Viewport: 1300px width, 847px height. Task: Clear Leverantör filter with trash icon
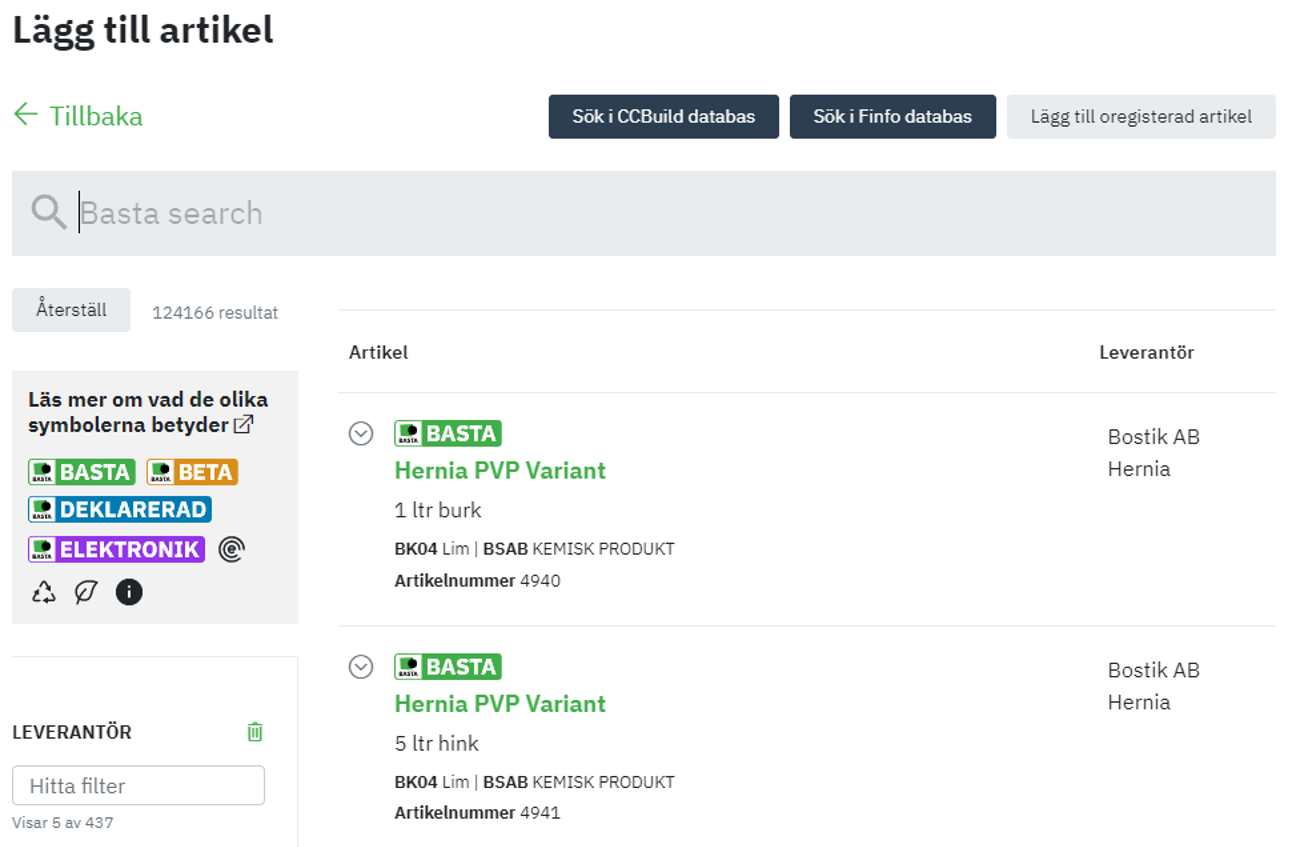255,732
